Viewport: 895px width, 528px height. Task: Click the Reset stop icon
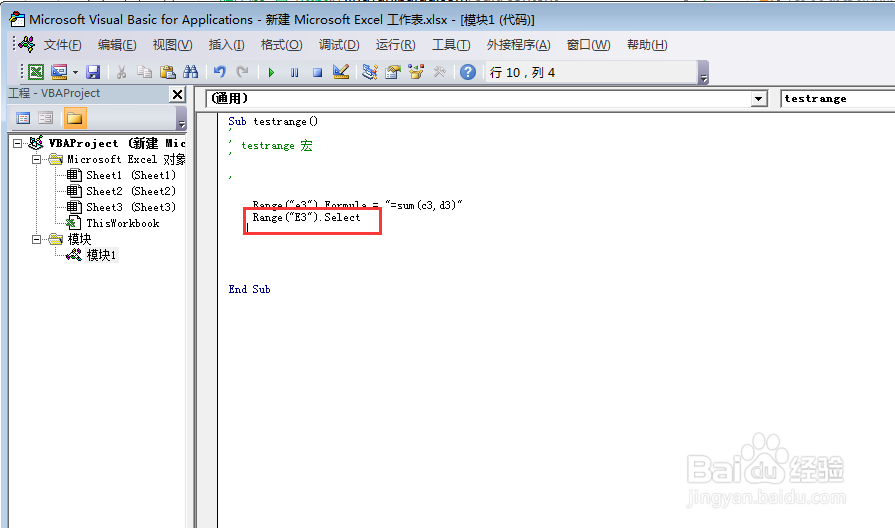click(x=317, y=72)
